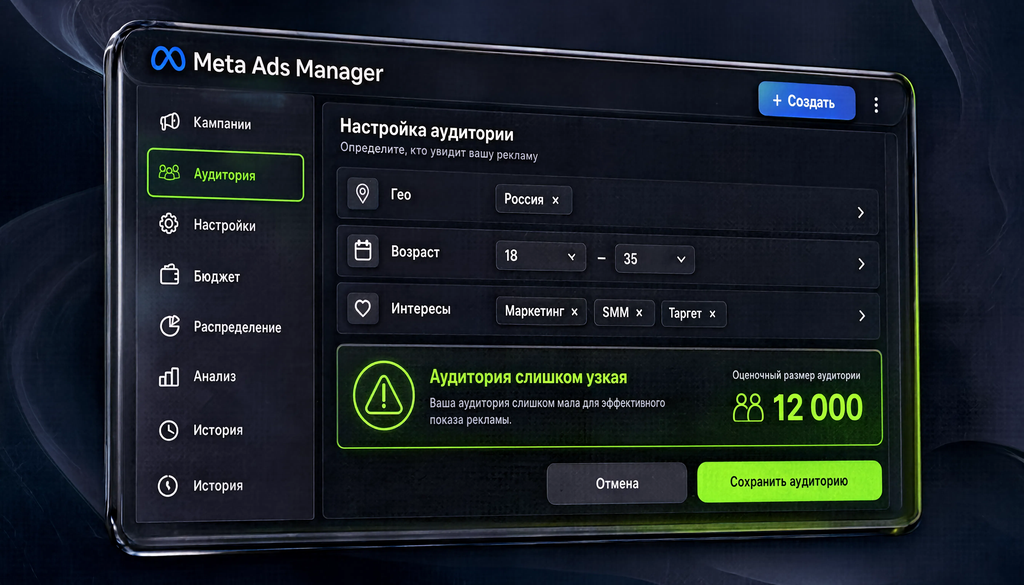The image size is (1024, 585).
Task: Click the Таргет tag label
Action: (685, 313)
